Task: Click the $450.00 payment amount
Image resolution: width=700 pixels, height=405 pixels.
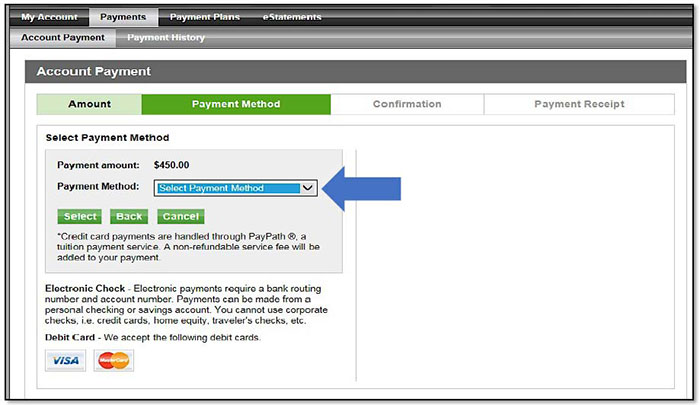Action: [x=171, y=165]
